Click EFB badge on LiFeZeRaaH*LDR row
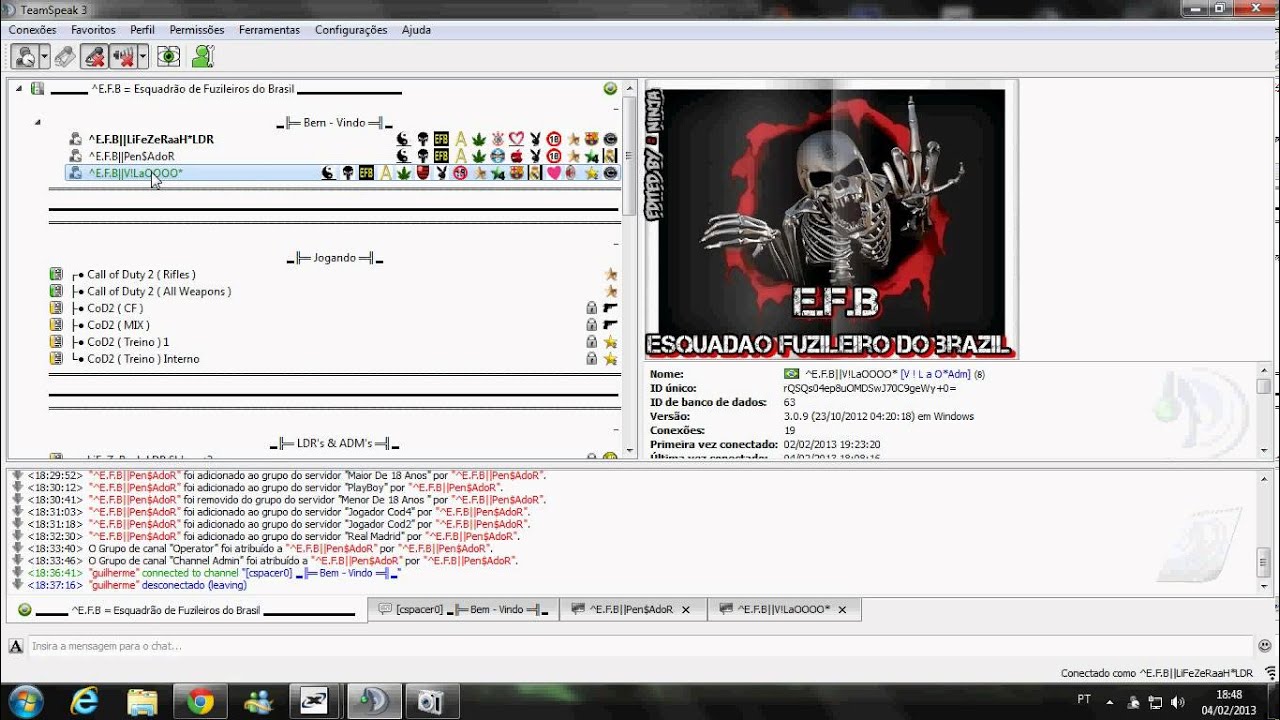 441,139
